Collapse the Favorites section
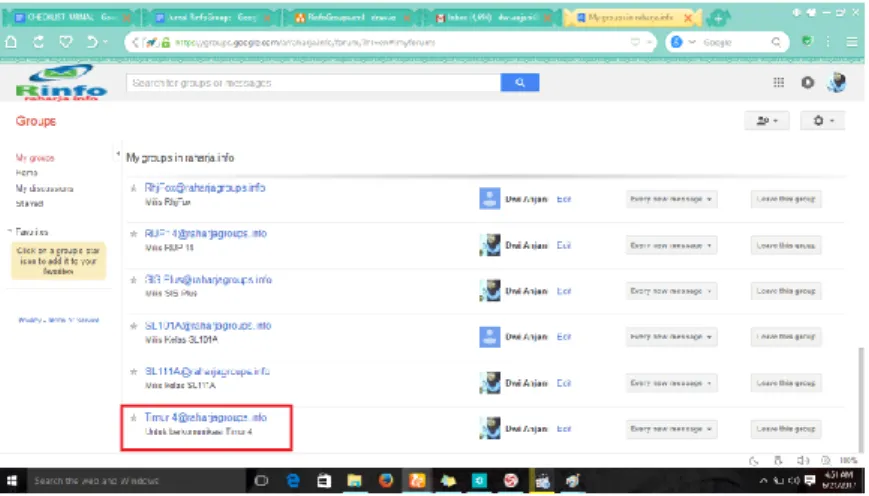Image resolution: width=869 pixels, height=496 pixels. pos(10,232)
